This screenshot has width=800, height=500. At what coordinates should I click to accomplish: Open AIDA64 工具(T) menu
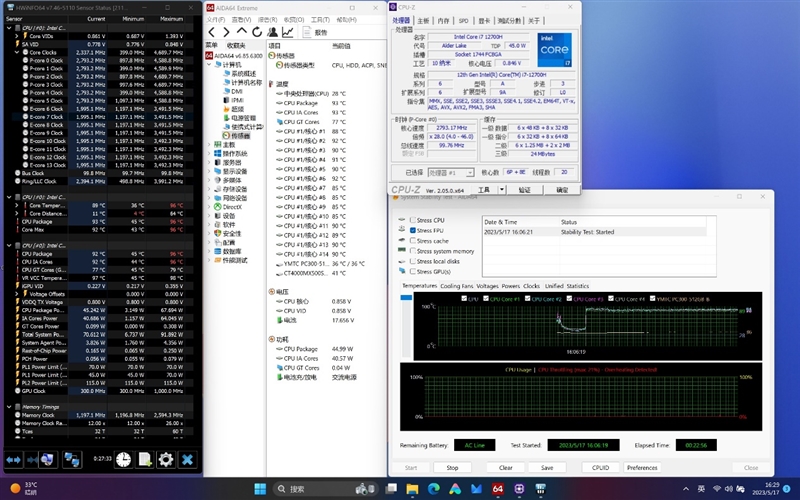320,19
